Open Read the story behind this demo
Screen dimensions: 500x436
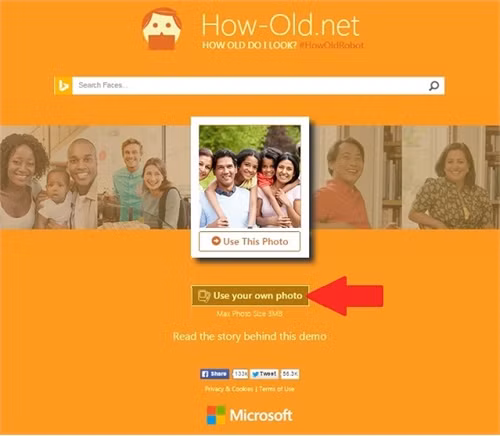(250, 336)
